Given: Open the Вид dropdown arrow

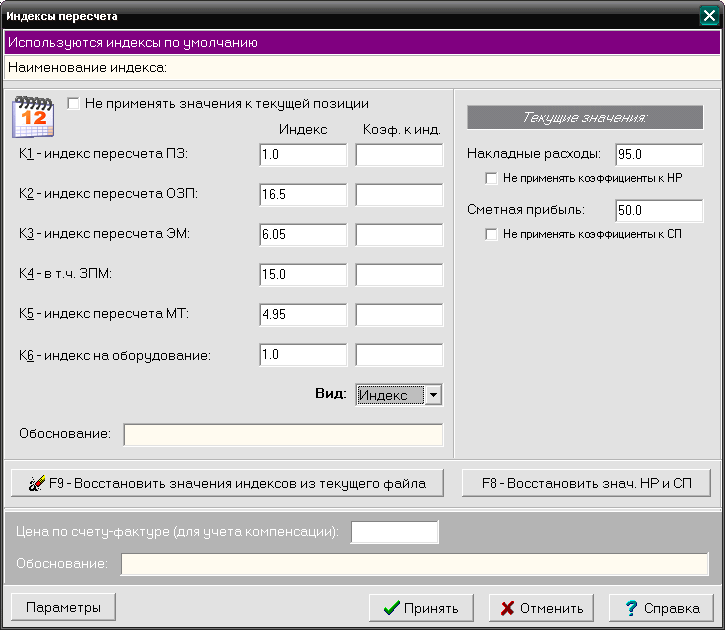Looking at the screenshot, I should click(x=432, y=395).
